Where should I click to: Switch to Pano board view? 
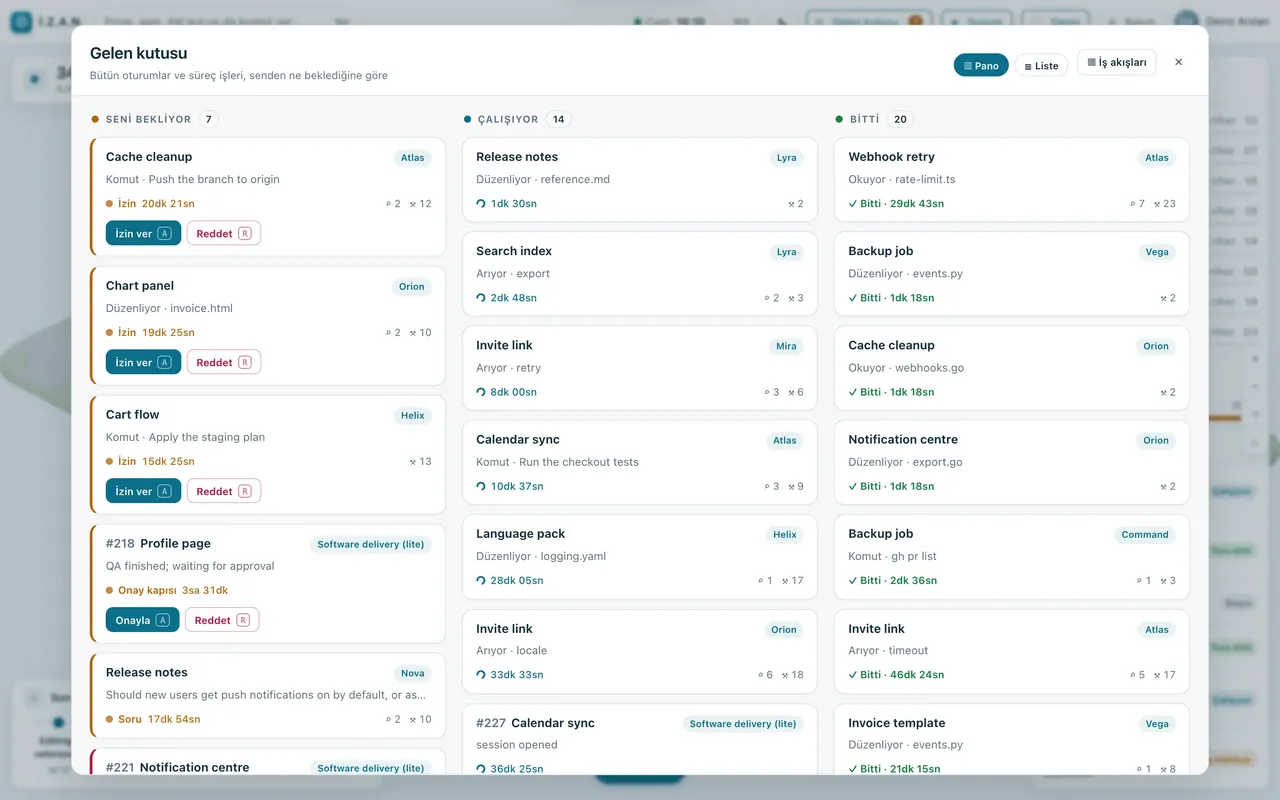[981, 65]
